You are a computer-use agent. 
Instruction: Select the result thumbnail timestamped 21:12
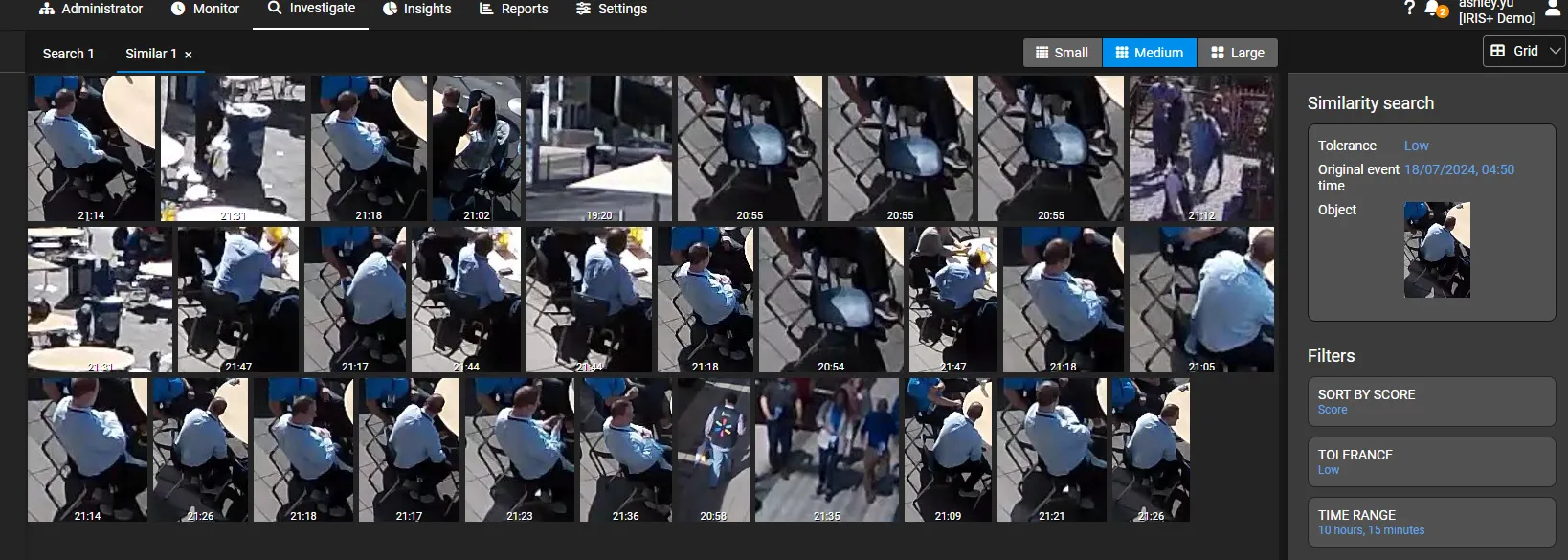(1201, 148)
